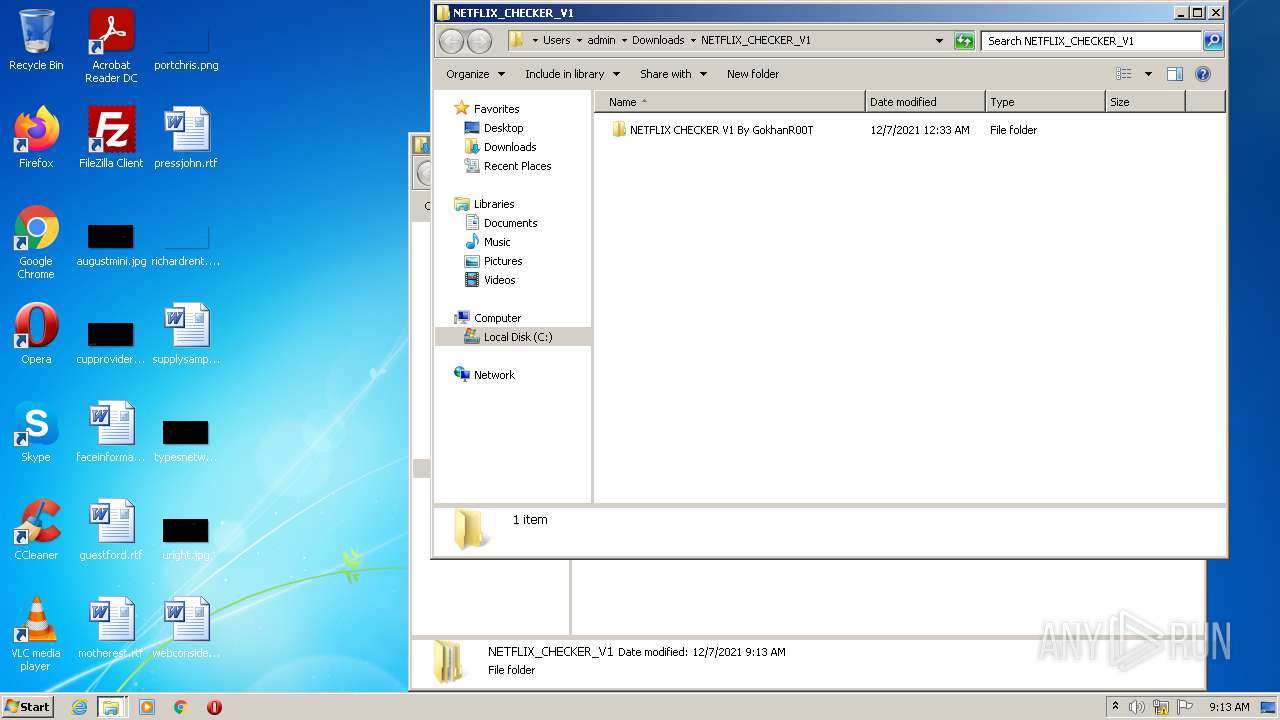Open the Documents library
This screenshot has height=720, width=1280.
pos(511,223)
